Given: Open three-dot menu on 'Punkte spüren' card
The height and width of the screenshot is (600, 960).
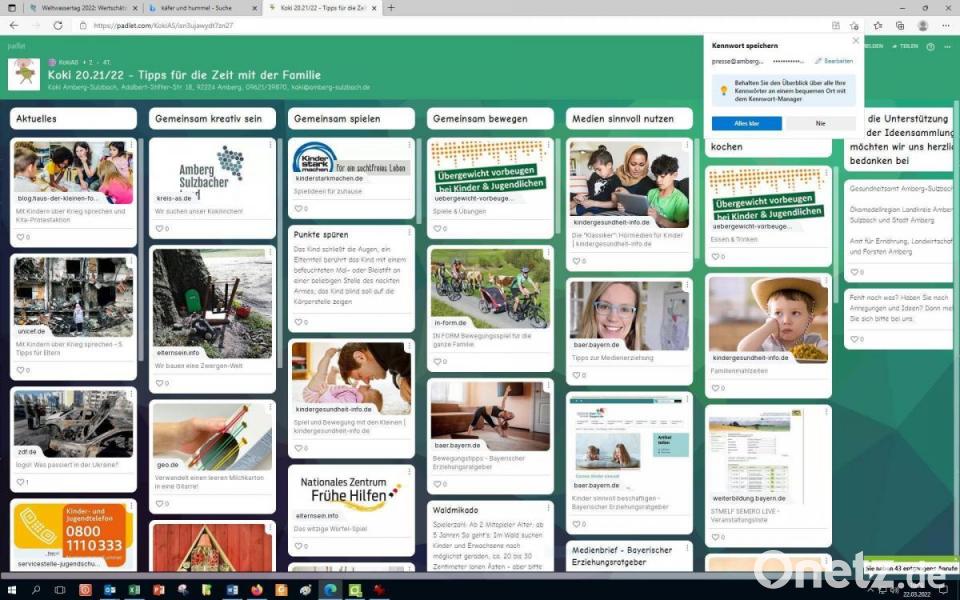Looking at the screenshot, I should 409,233.
